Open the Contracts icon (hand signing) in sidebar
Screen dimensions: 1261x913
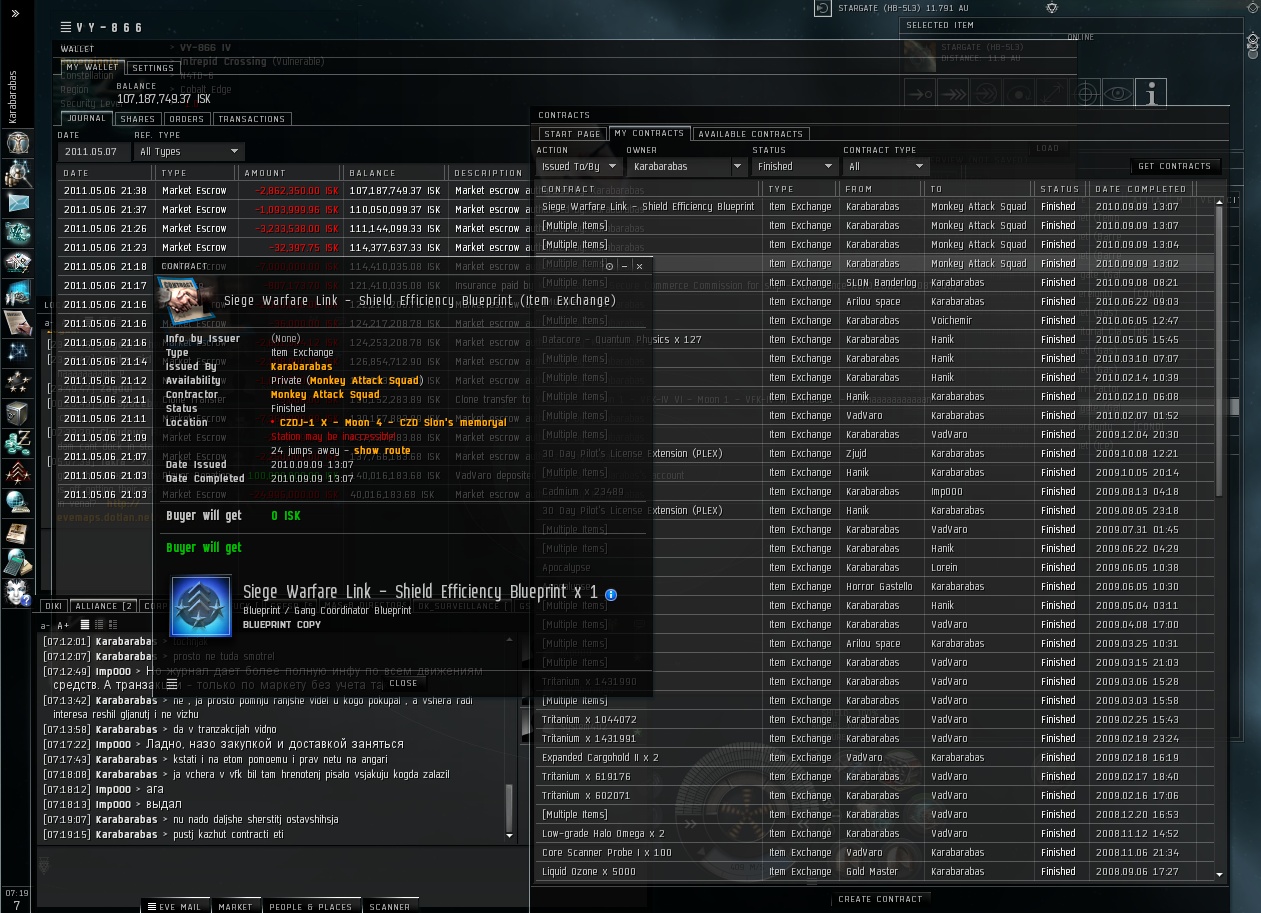[17, 323]
